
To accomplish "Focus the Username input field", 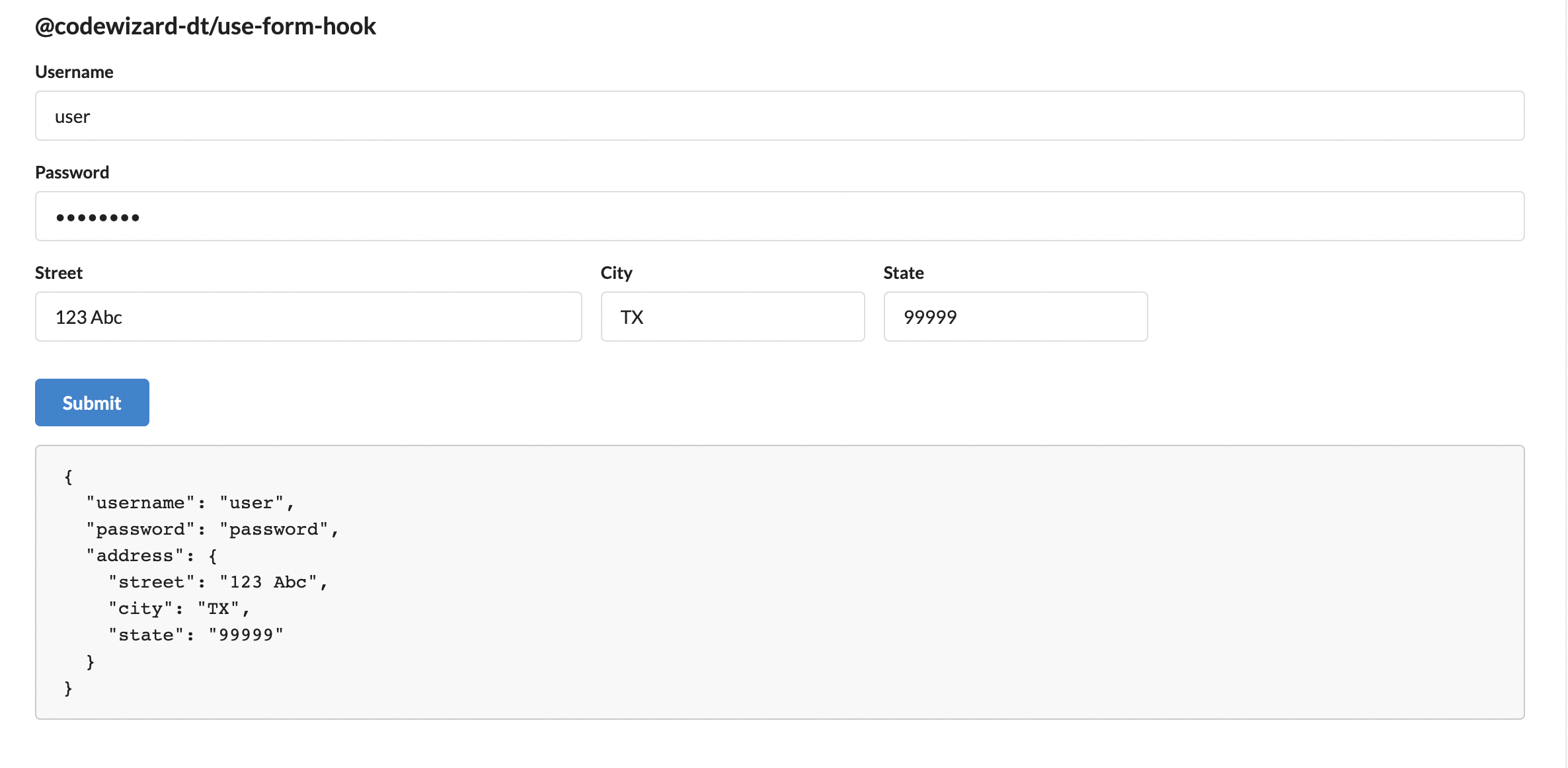I will point(779,116).
